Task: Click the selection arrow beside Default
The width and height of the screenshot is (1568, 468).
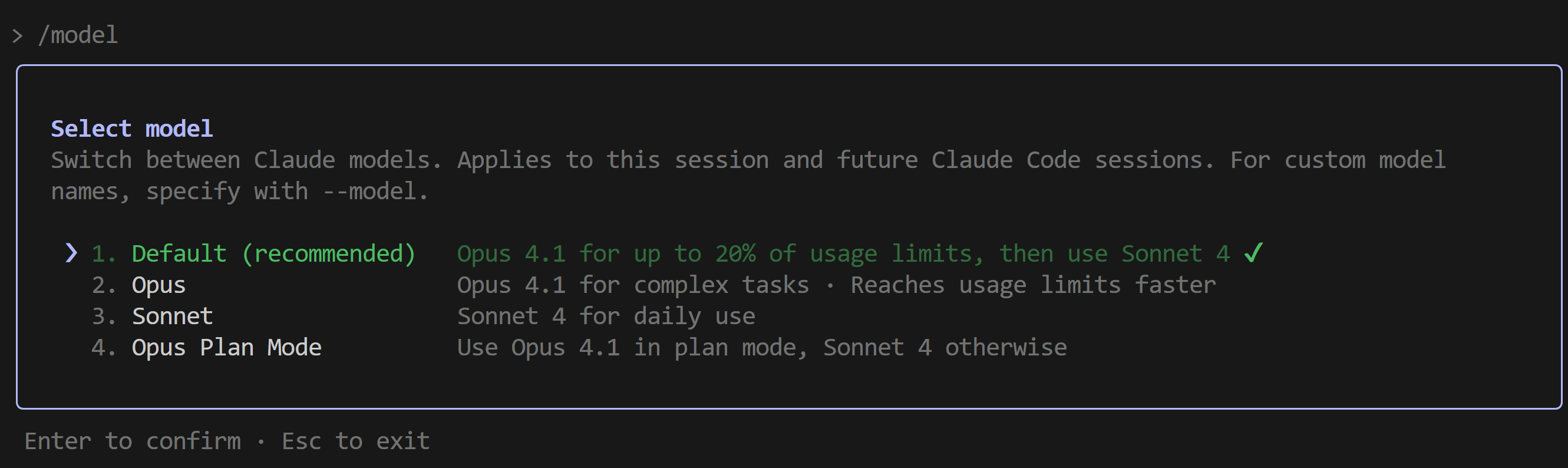Action: [x=71, y=252]
